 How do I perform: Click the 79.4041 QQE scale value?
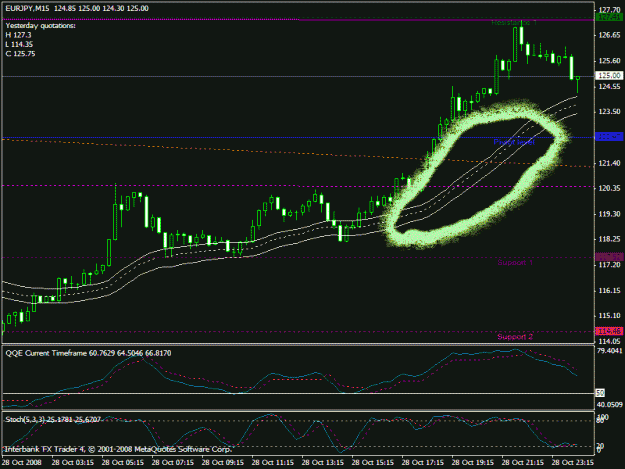[x=609, y=351]
